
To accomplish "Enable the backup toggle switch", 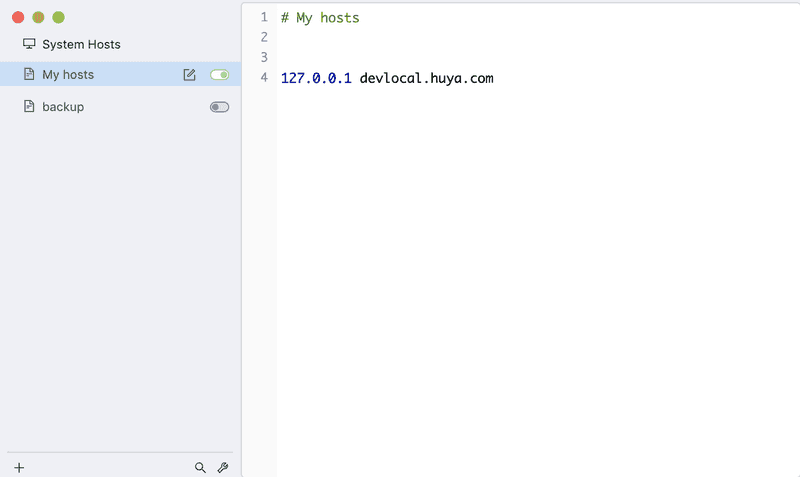I will point(219,107).
